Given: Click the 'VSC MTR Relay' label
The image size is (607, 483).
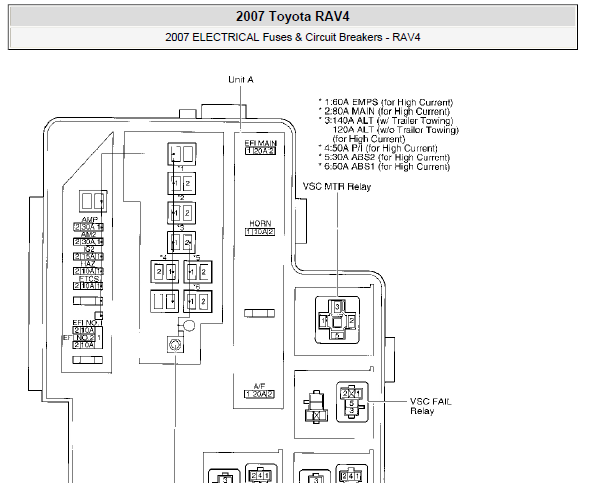Looking at the screenshot, I should pos(337,187).
